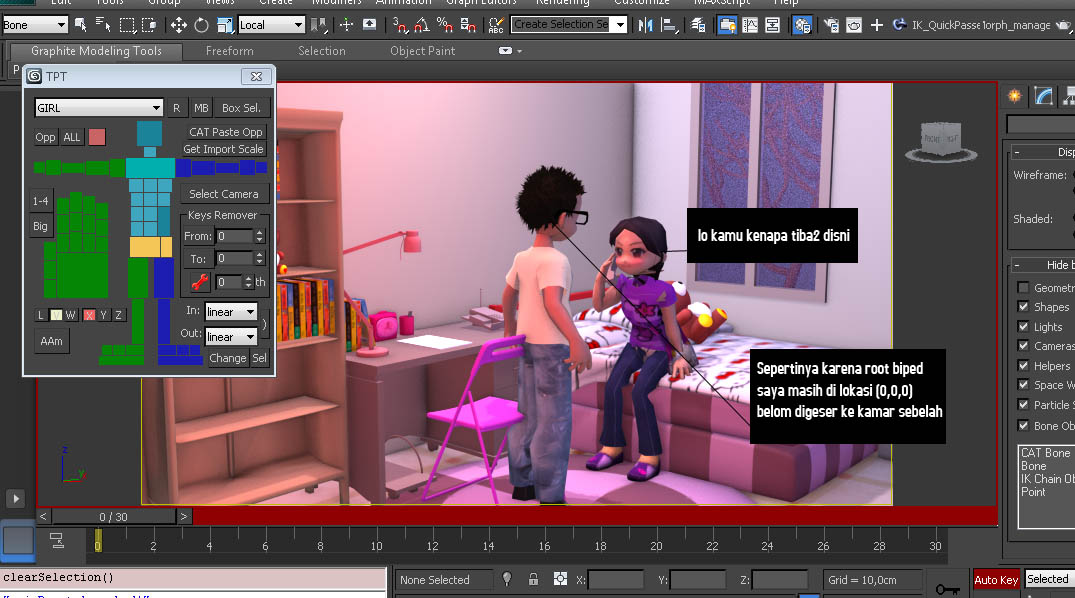Image resolution: width=1075 pixels, height=598 pixels.
Task: Toggle Percent Snap icon
Action: click(445, 25)
